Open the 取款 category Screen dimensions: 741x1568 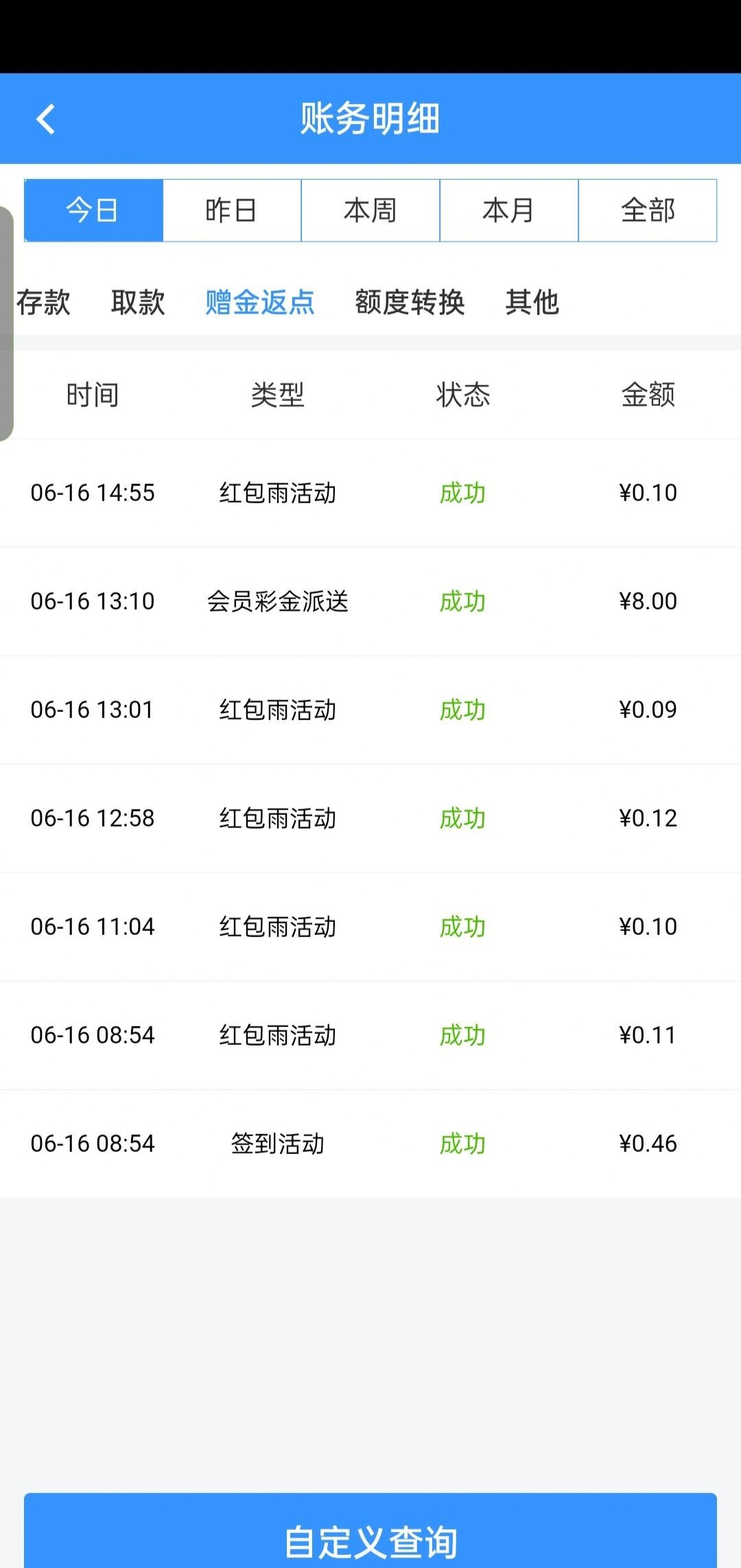point(138,302)
